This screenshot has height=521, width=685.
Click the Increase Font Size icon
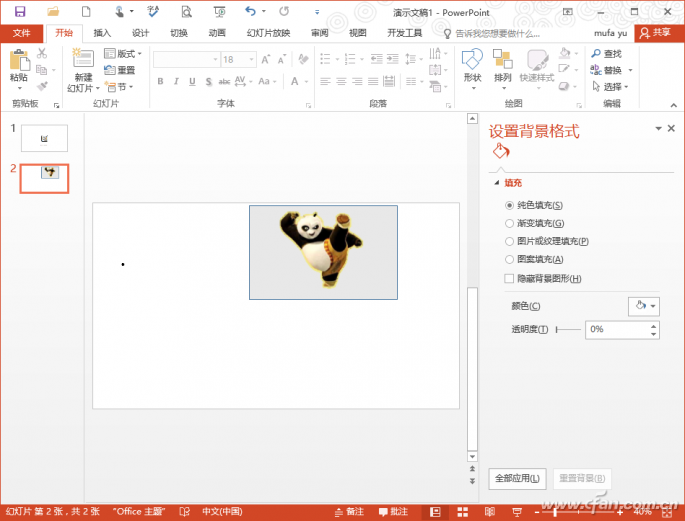(266, 59)
